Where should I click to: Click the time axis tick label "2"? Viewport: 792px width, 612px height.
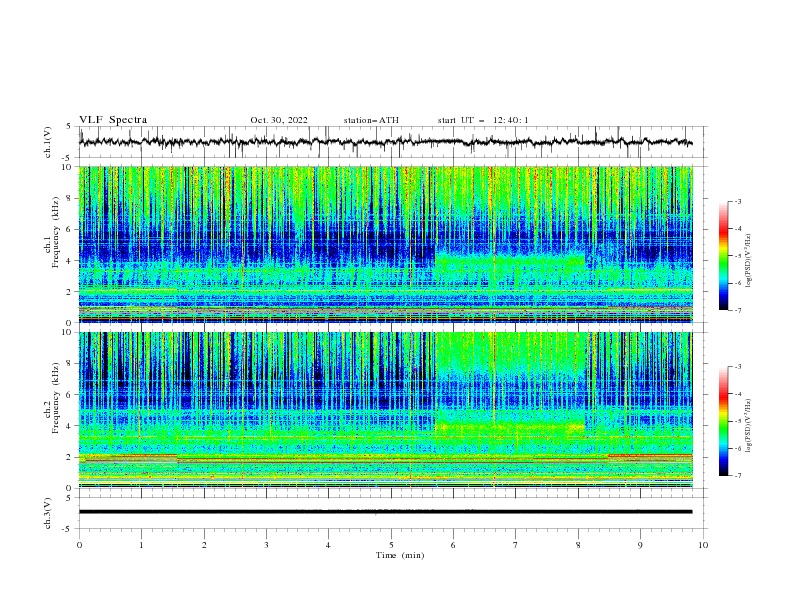[x=204, y=545]
